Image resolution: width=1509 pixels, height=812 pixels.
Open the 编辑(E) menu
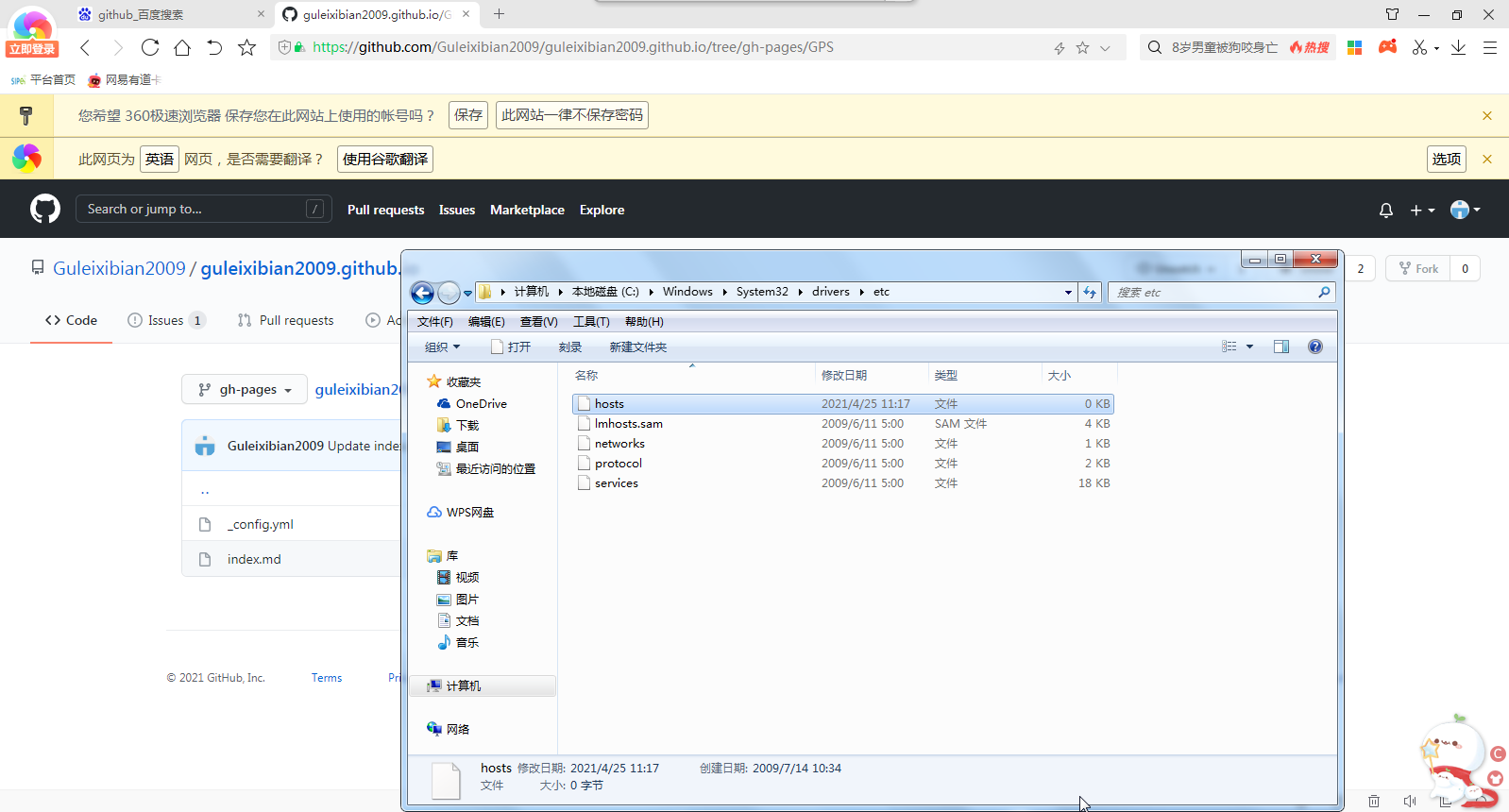tap(486, 322)
